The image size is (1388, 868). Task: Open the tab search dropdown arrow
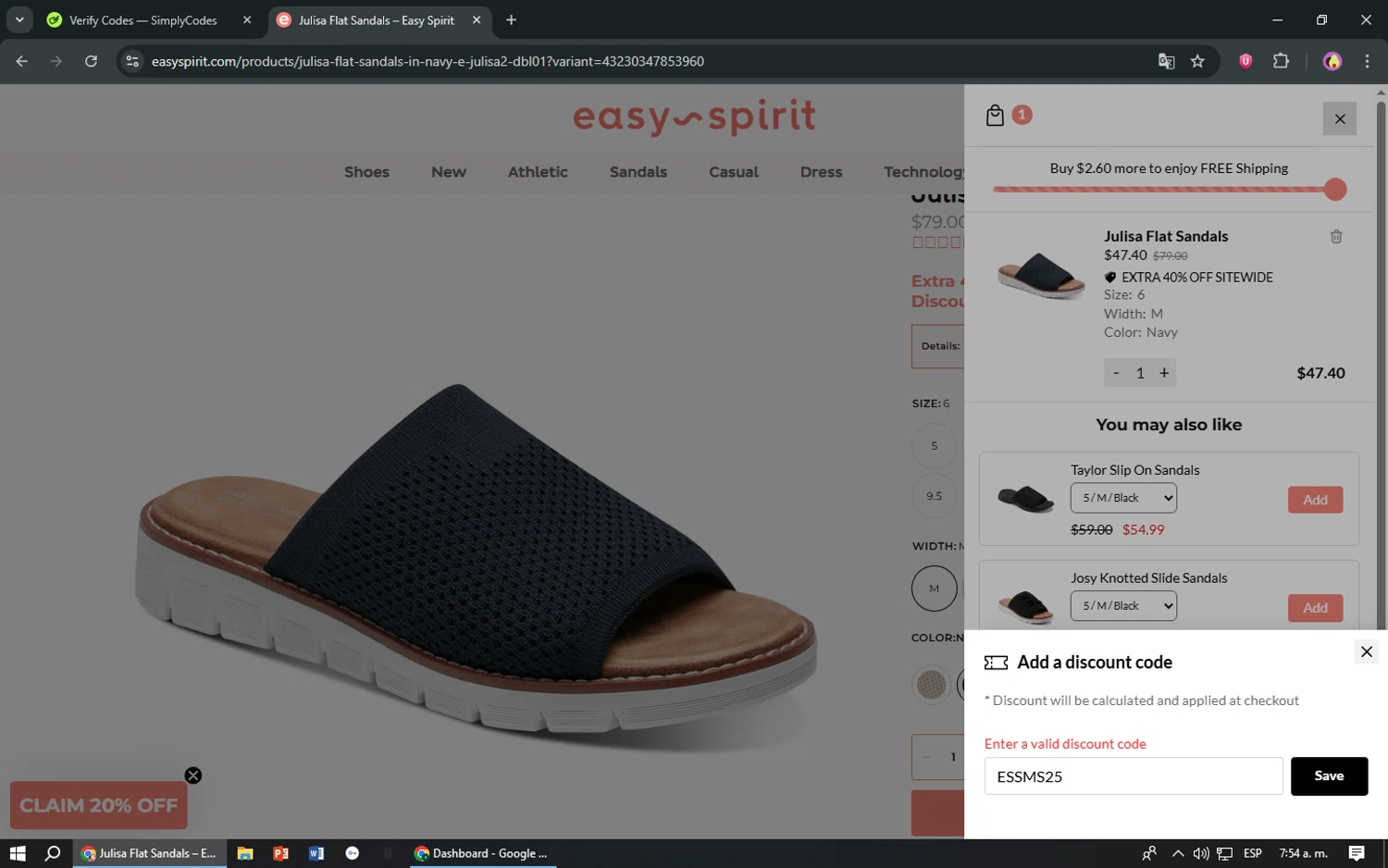tap(19, 20)
